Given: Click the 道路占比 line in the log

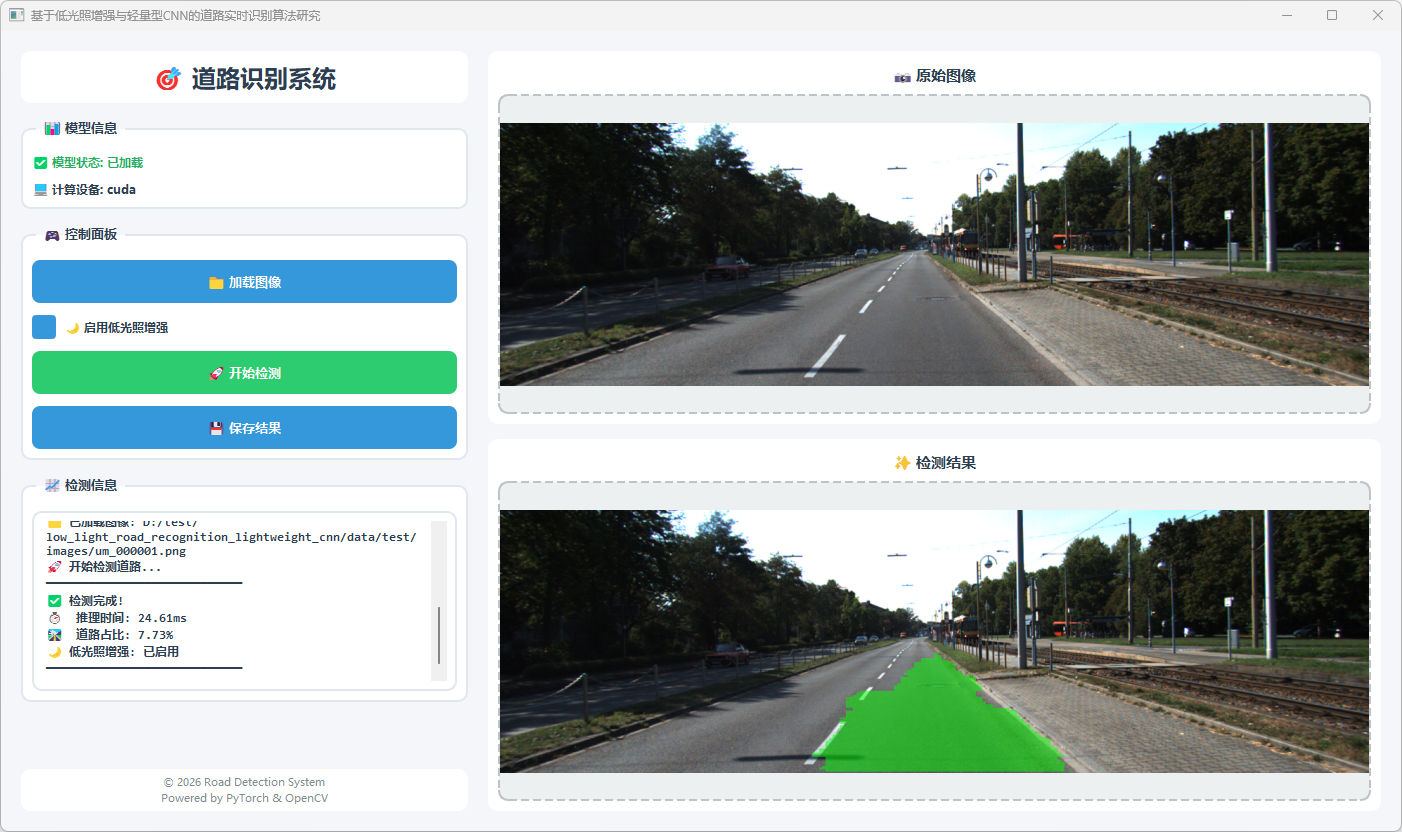Looking at the screenshot, I should tap(123, 635).
